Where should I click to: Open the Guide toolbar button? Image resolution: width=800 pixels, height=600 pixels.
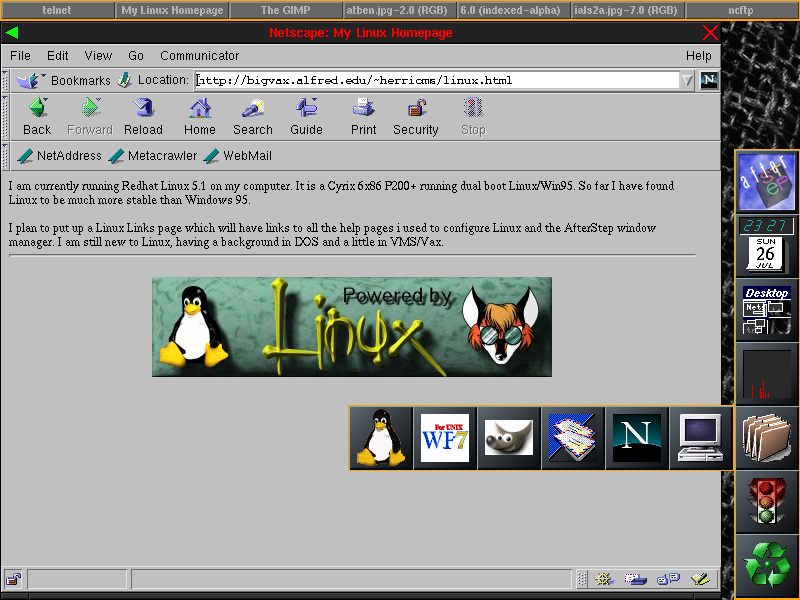click(x=306, y=108)
